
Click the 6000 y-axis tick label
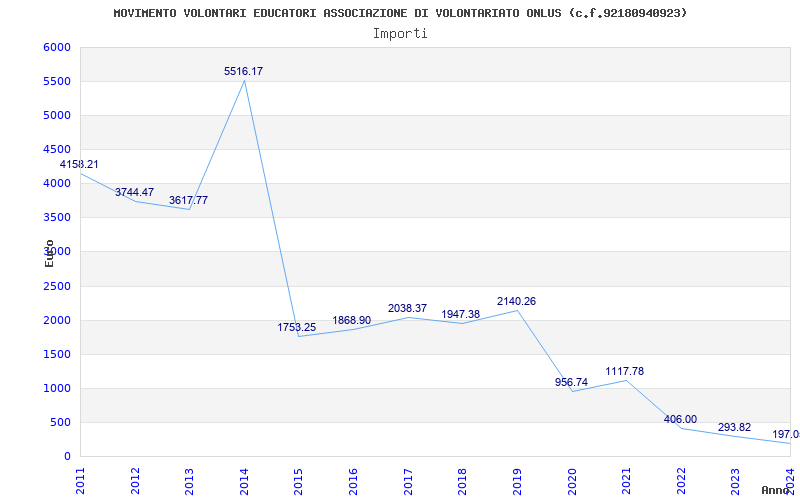[x=57, y=47]
